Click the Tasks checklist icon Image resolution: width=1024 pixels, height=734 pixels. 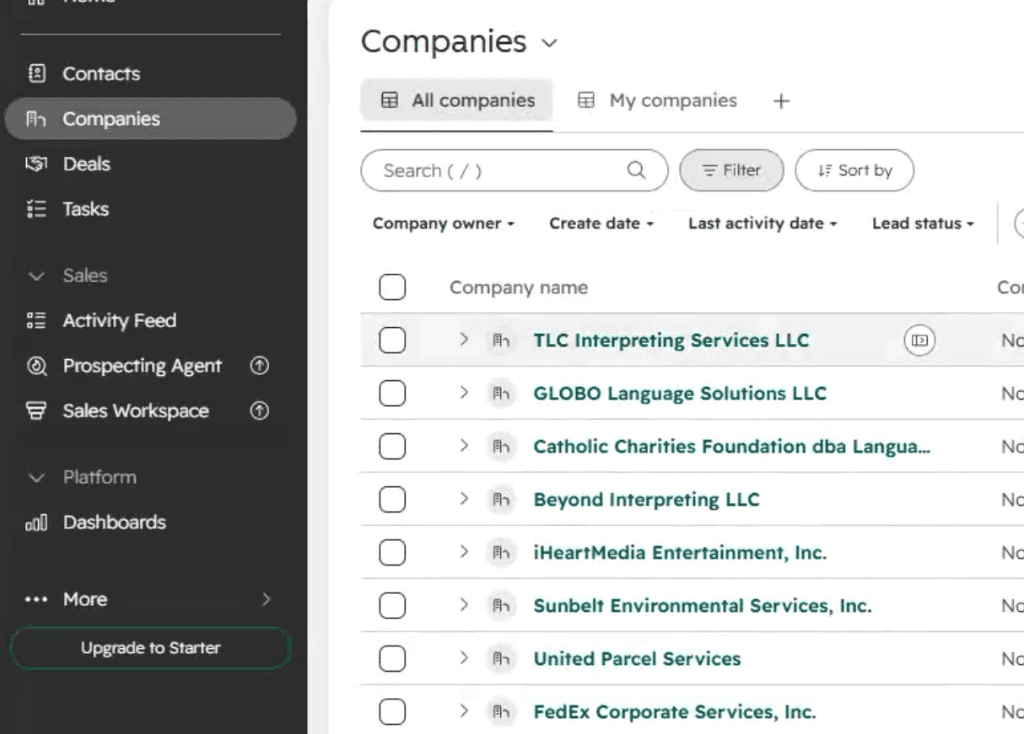[x=37, y=209]
